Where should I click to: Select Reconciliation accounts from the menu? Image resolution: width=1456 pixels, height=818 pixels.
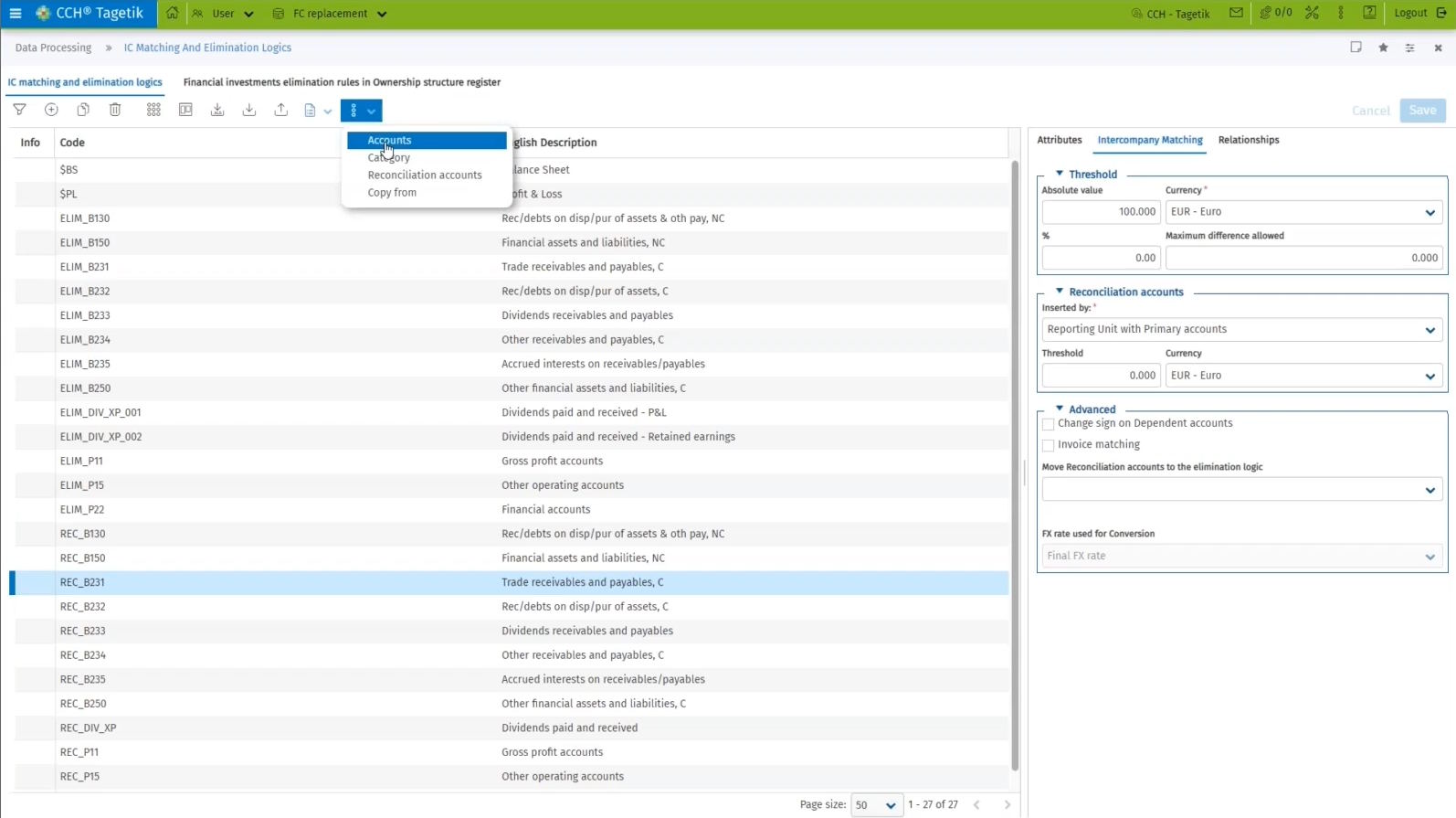[x=425, y=175]
